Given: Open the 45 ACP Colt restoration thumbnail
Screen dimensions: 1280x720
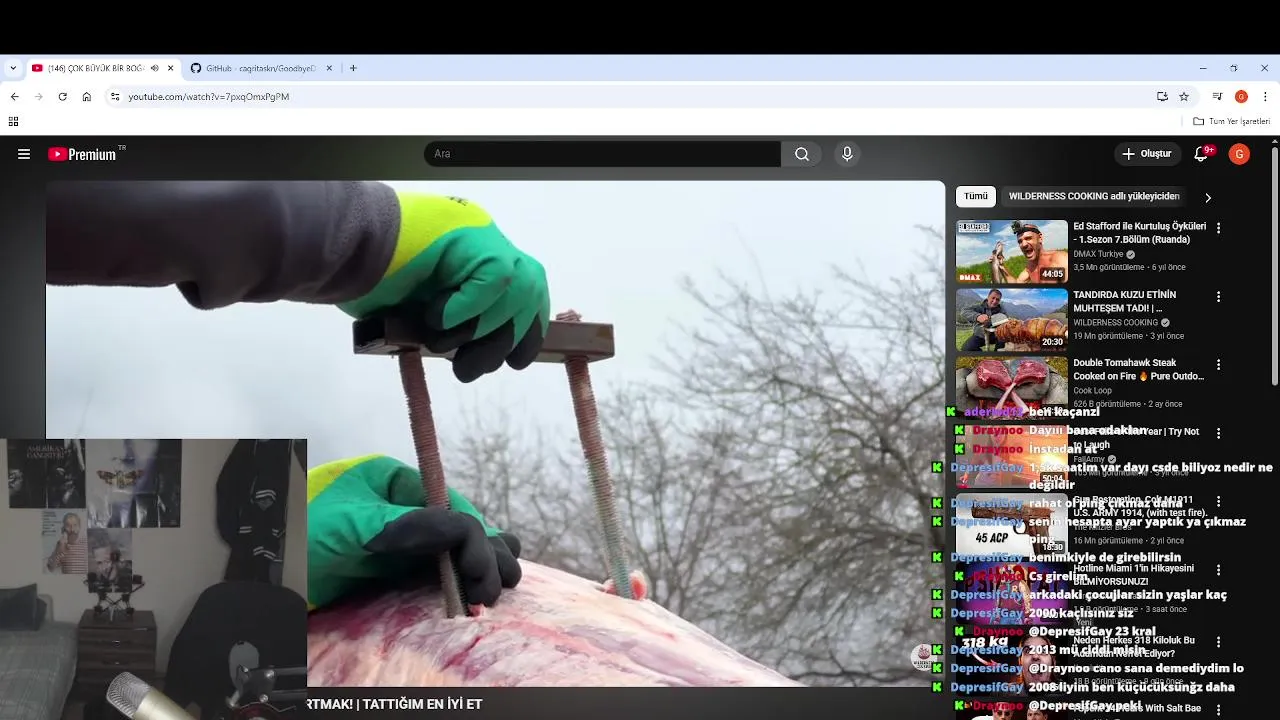Looking at the screenshot, I should click(1011, 525).
